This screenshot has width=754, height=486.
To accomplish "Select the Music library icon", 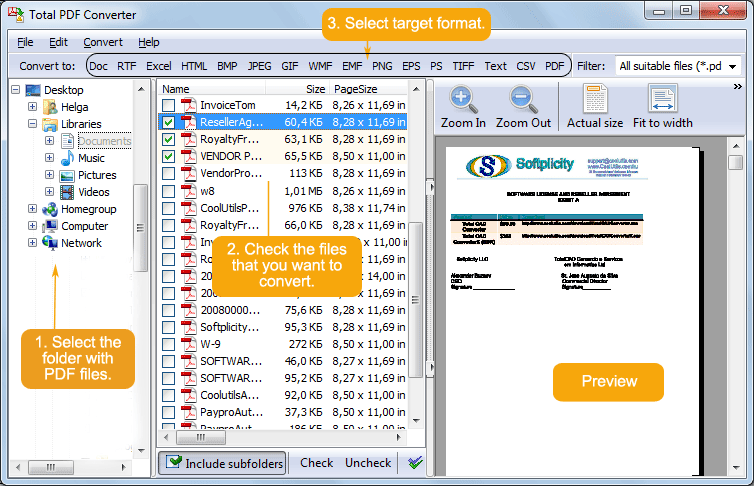I will pos(67,158).
